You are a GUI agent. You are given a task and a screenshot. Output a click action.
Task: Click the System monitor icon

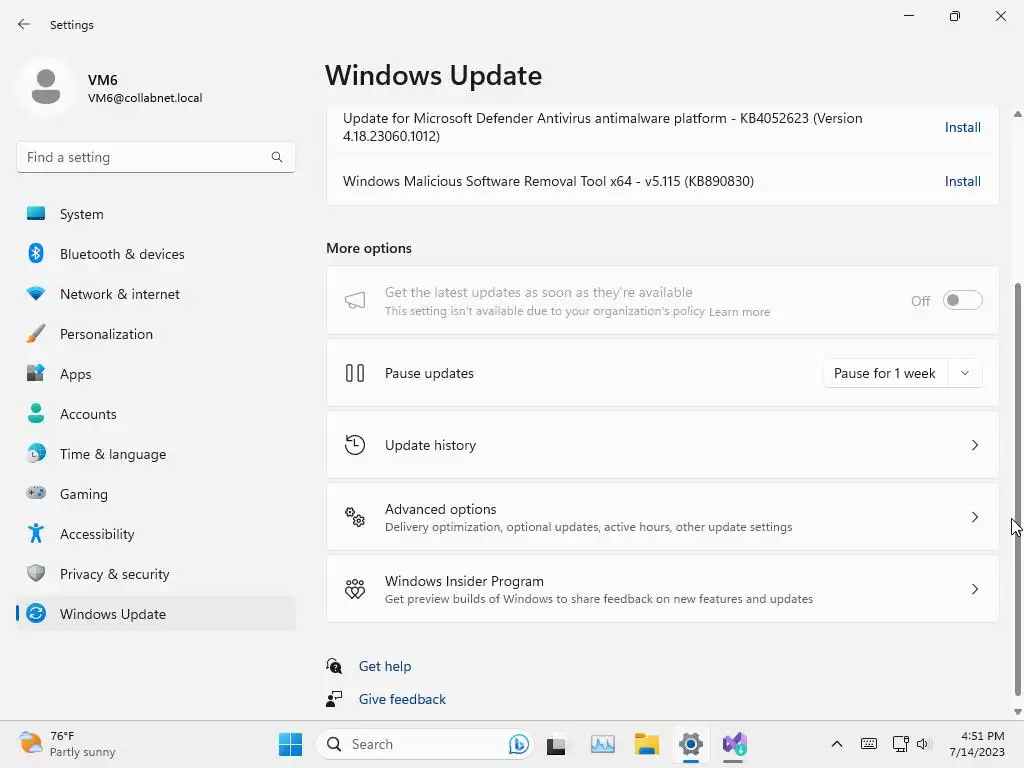tap(36, 214)
